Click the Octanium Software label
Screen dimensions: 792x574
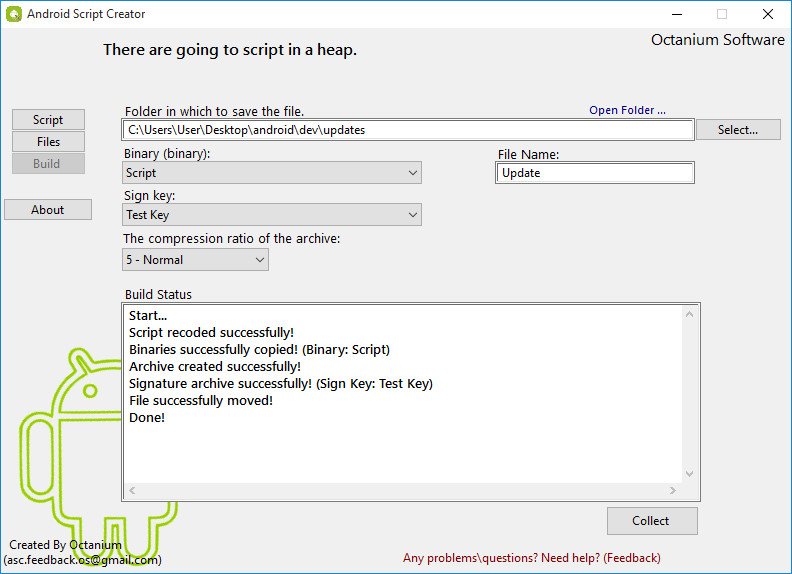[718, 39]
